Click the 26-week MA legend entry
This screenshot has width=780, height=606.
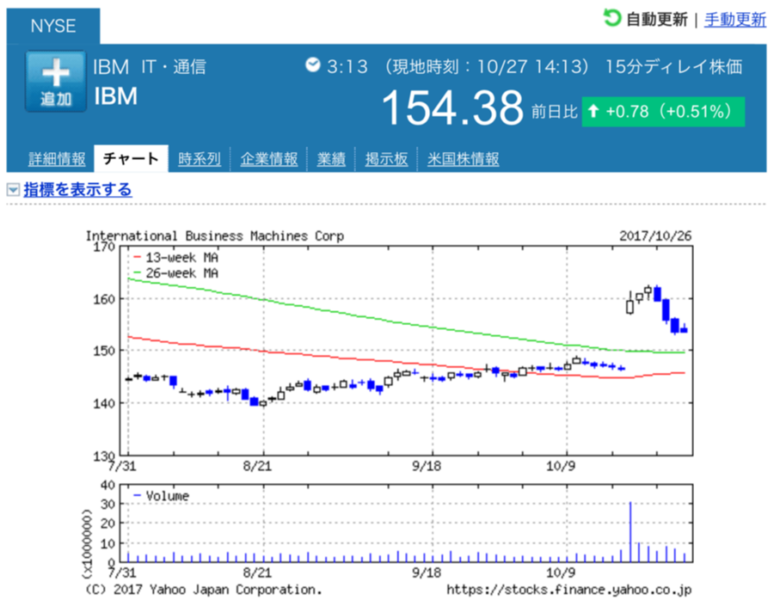176,273
